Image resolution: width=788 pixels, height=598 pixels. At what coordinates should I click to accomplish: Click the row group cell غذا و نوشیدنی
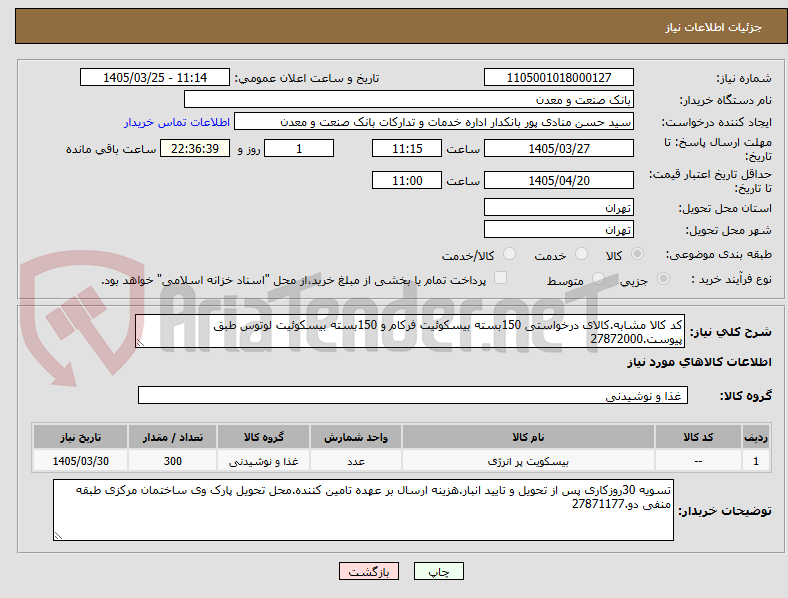(x=263, y=461)
